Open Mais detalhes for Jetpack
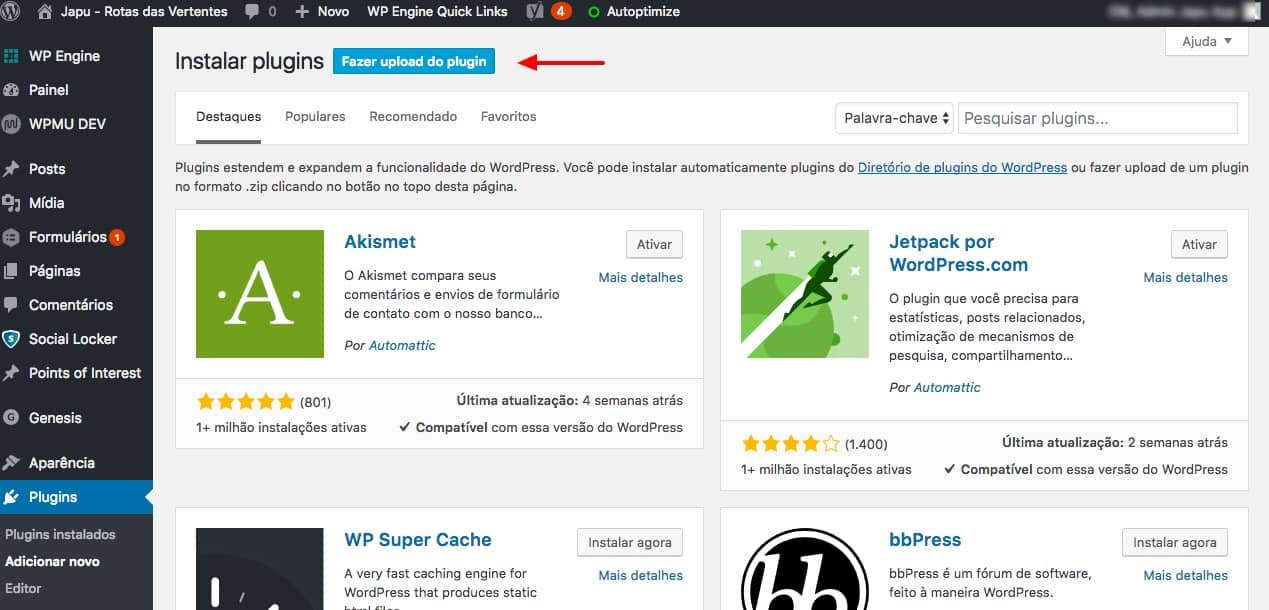The height and width of the screenshot is (610, 1269). pyautogui.click(x=1186, y=277)
